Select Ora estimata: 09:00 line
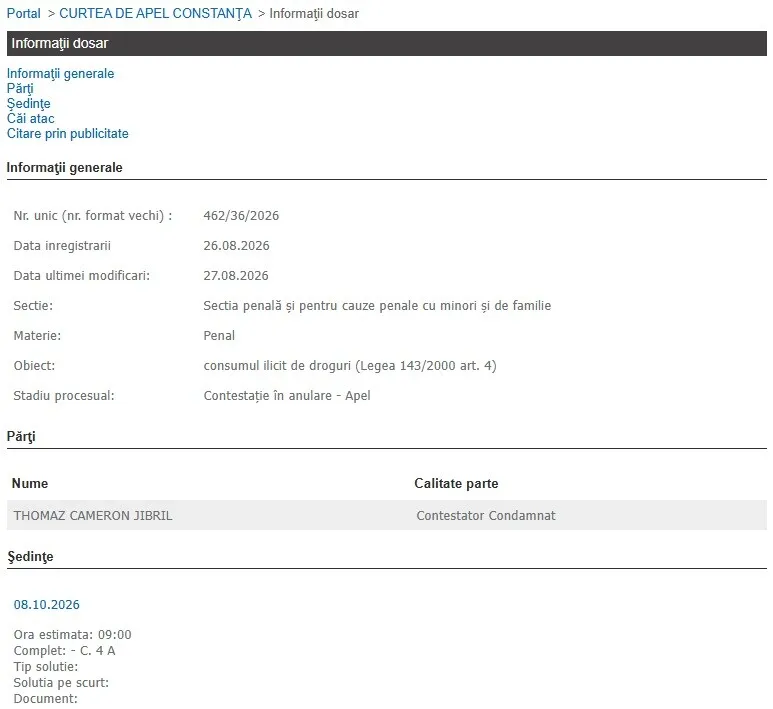 [72, 635]
